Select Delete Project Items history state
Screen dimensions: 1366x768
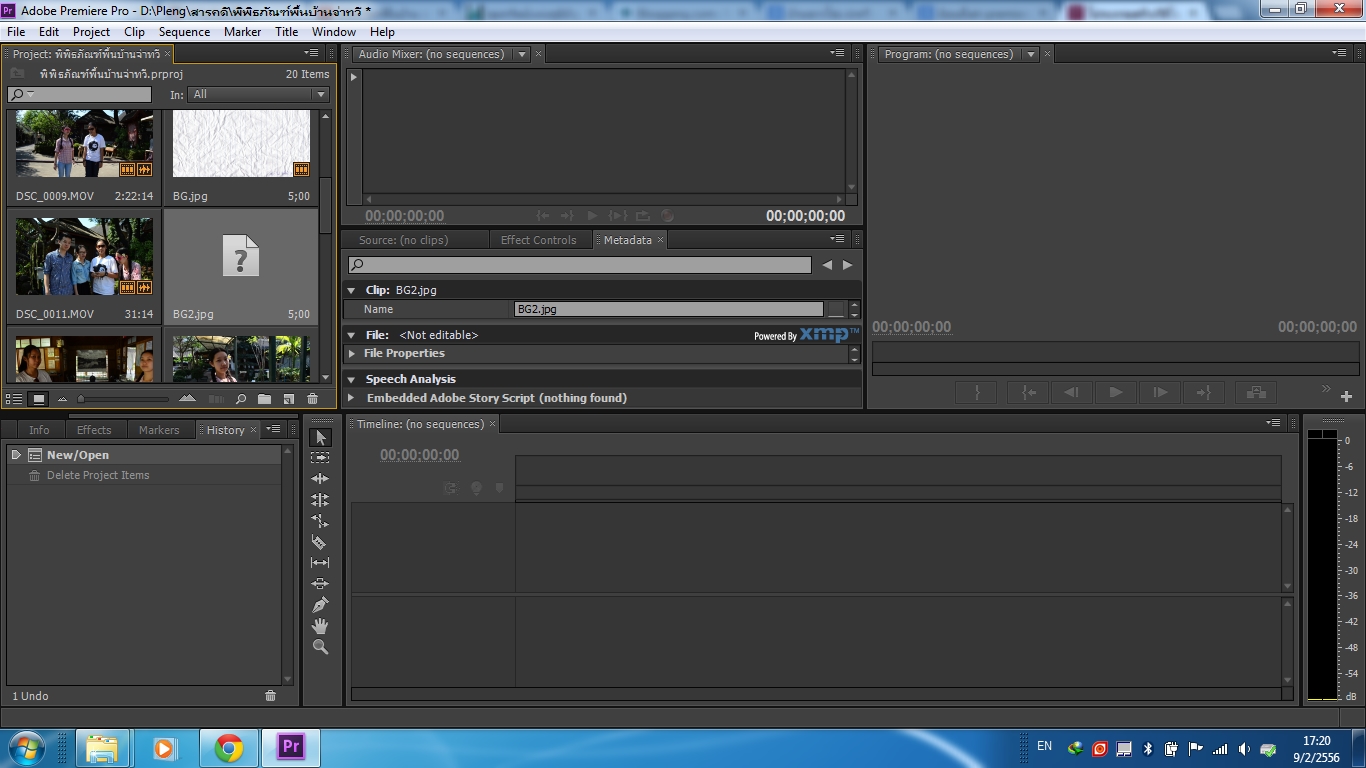tap(145, 475)
